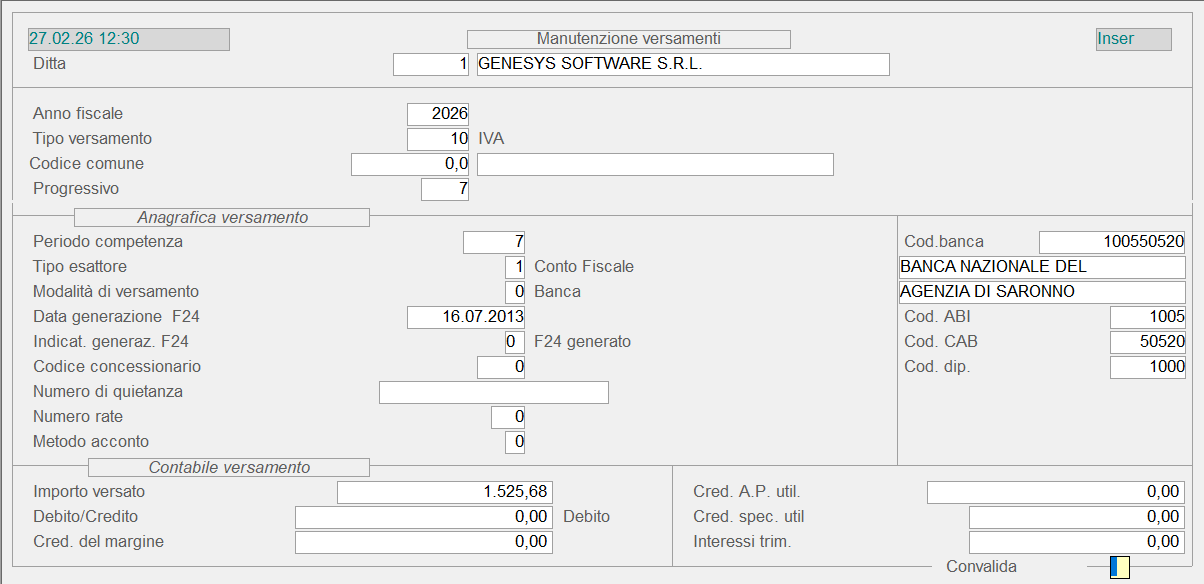
Task: Click the Debito/Credito field
Action: tap(423, 517)
